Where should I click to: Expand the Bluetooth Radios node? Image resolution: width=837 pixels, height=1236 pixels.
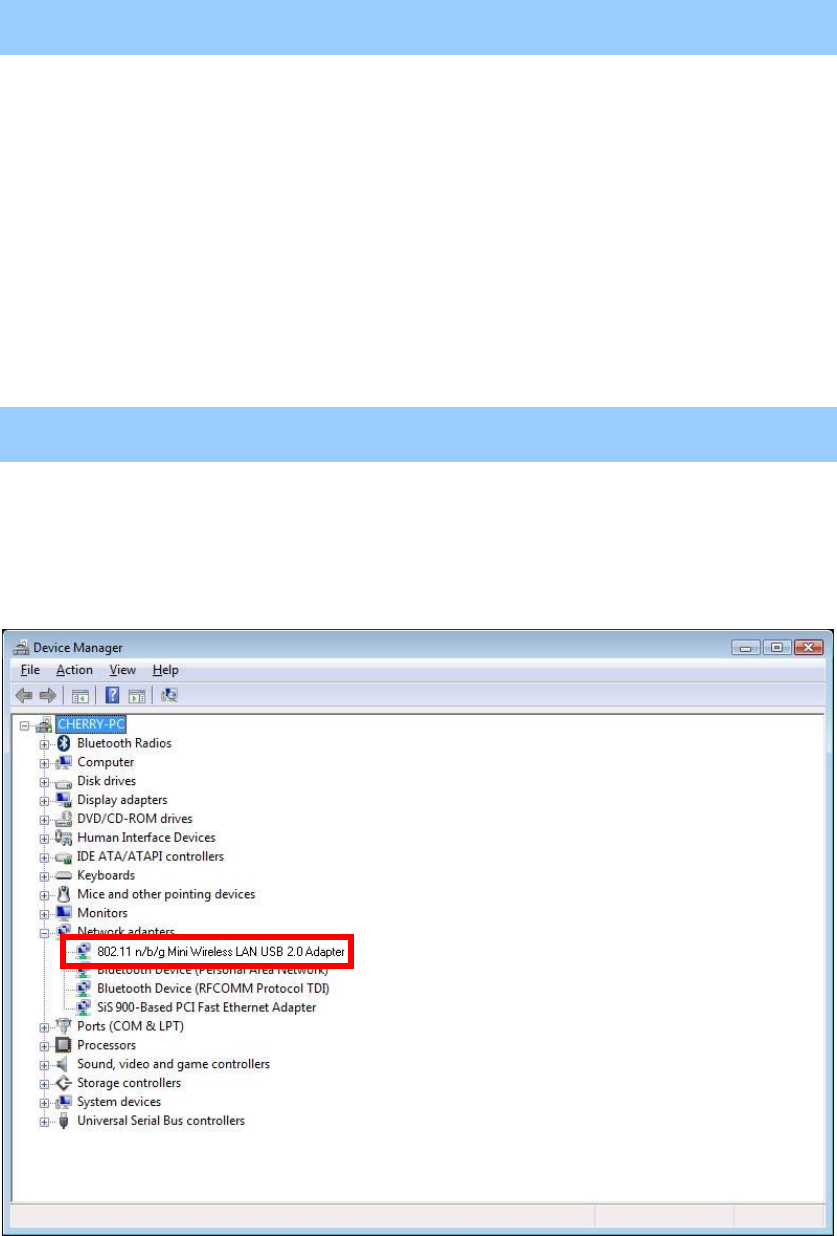coord(44,744)
